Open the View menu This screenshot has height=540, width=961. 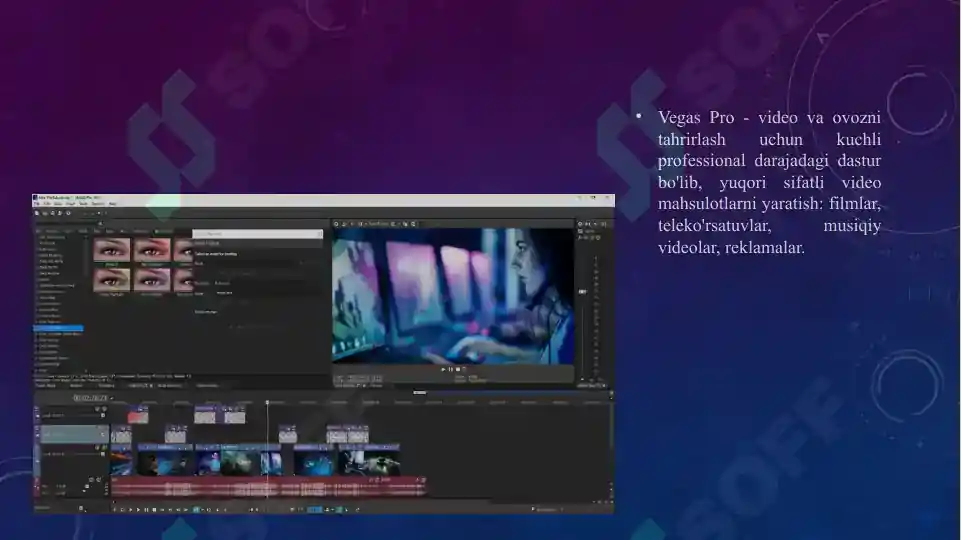tap(58, 203)
